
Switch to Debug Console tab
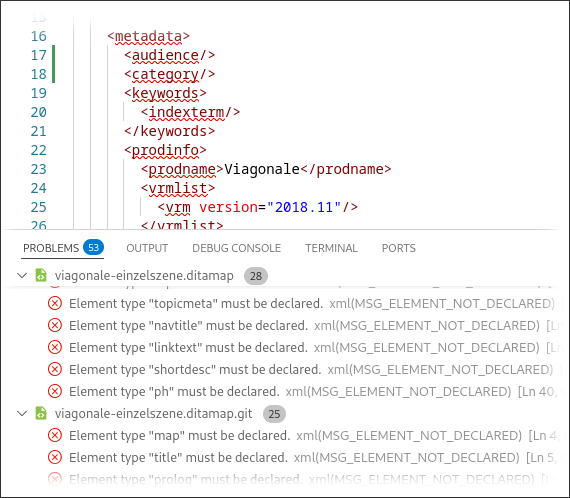pos(236,248)
